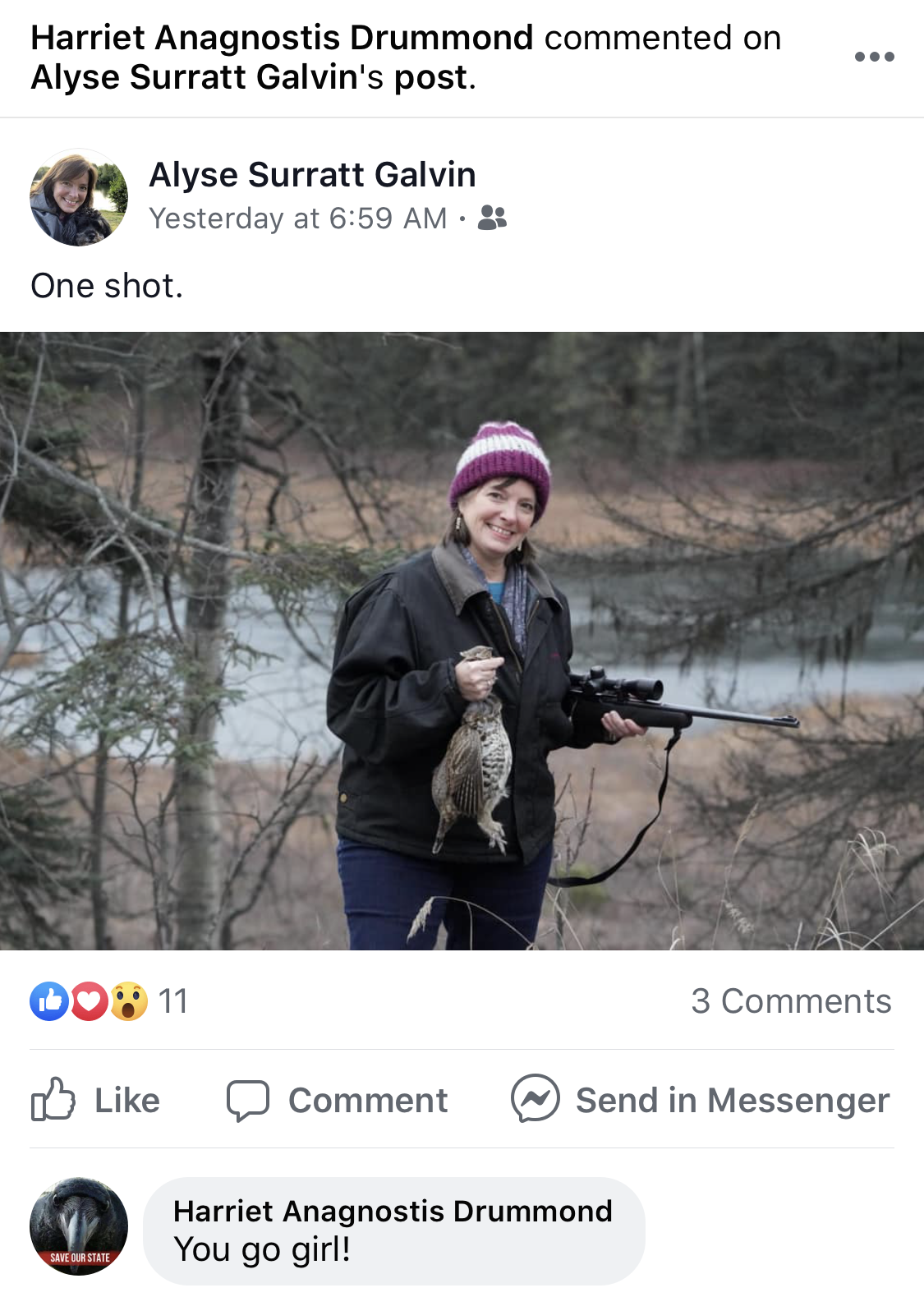Tap the wow face reaction icon
Viewport: 924px width, 1297px height.
pyautogui.click(x=129, y=1001)
